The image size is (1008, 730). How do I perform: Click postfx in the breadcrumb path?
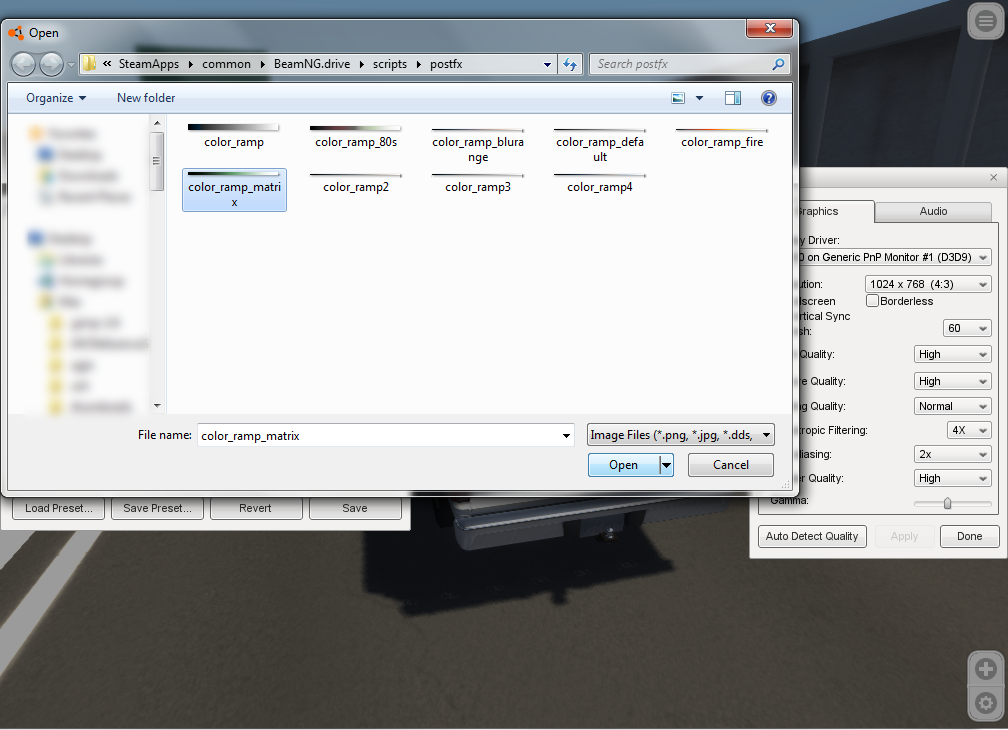446,64
